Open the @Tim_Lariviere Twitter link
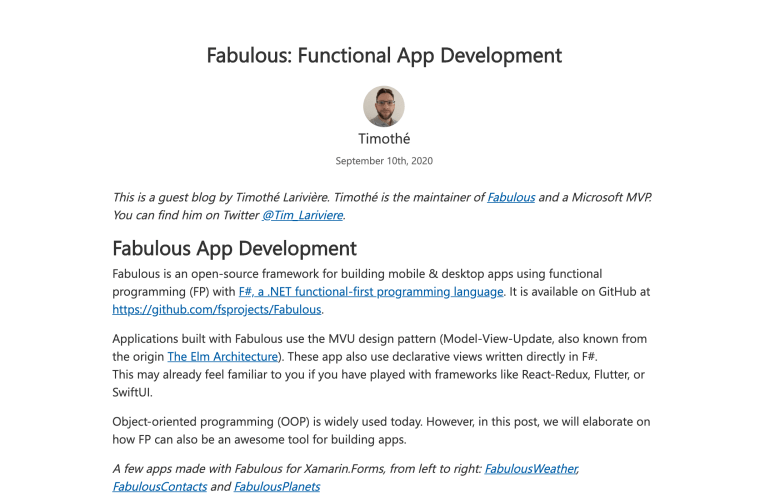This screenshot has height=500, width=770. [x=303, y=215]
